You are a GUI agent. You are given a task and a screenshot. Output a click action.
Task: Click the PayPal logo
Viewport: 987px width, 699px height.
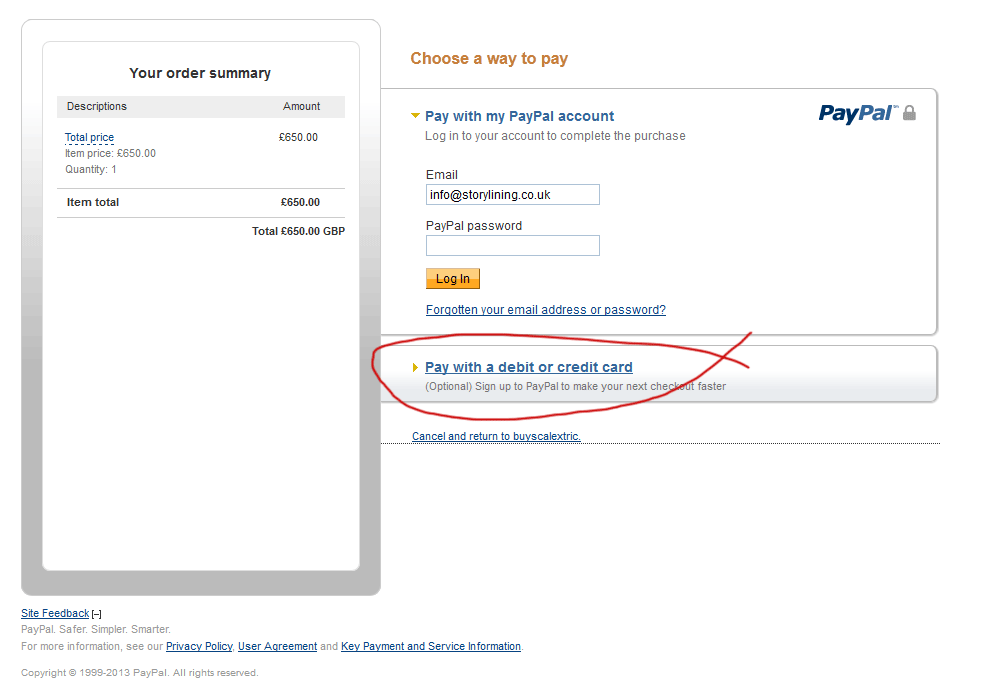(857, 113)
